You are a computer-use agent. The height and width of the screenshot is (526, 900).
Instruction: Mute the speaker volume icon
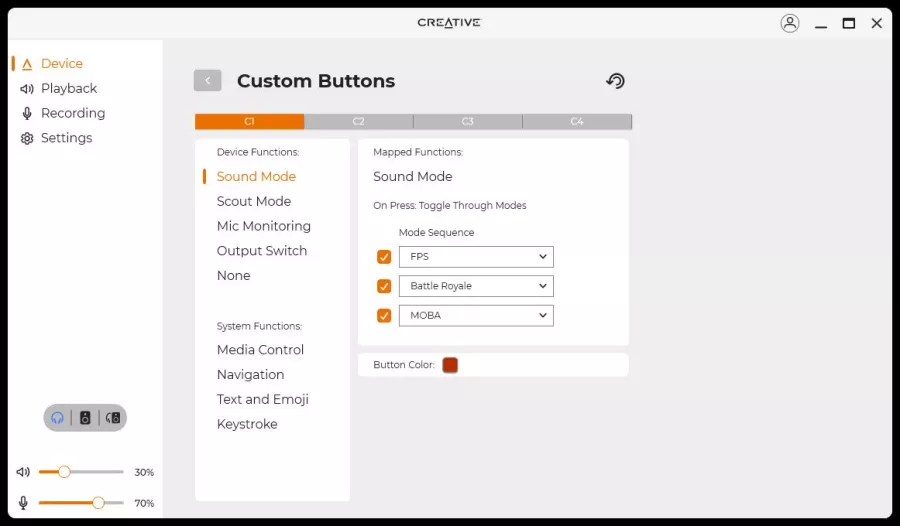point(23,472)
